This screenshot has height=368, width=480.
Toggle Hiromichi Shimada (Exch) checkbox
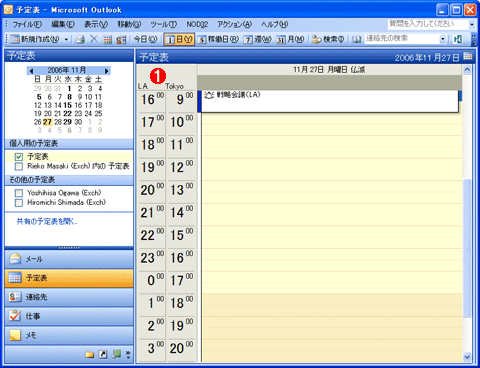(x=19, y=203)
